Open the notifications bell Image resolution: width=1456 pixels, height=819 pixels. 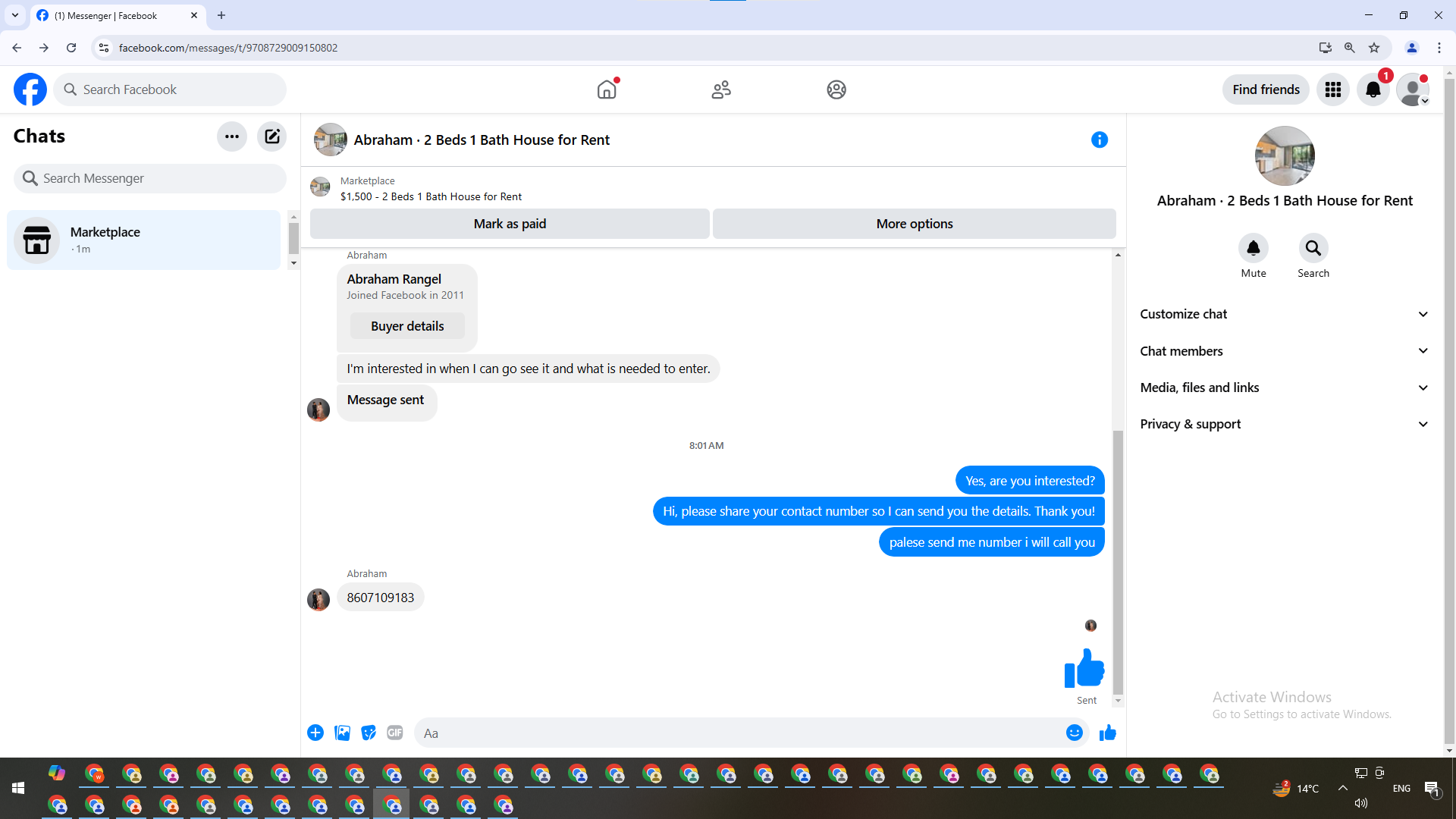click(1373, 89)
